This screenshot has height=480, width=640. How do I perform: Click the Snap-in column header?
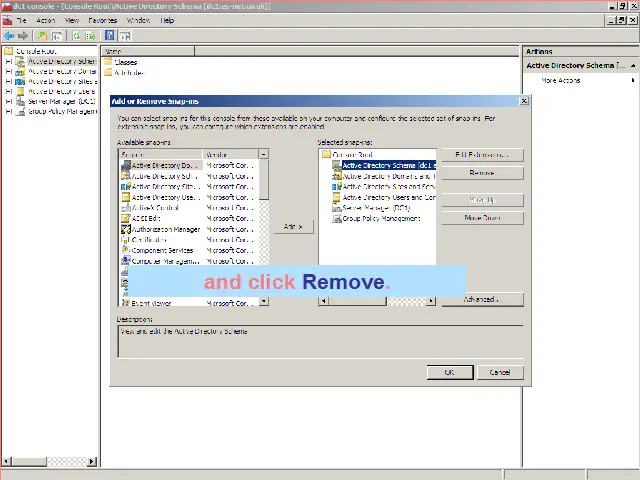161,154
